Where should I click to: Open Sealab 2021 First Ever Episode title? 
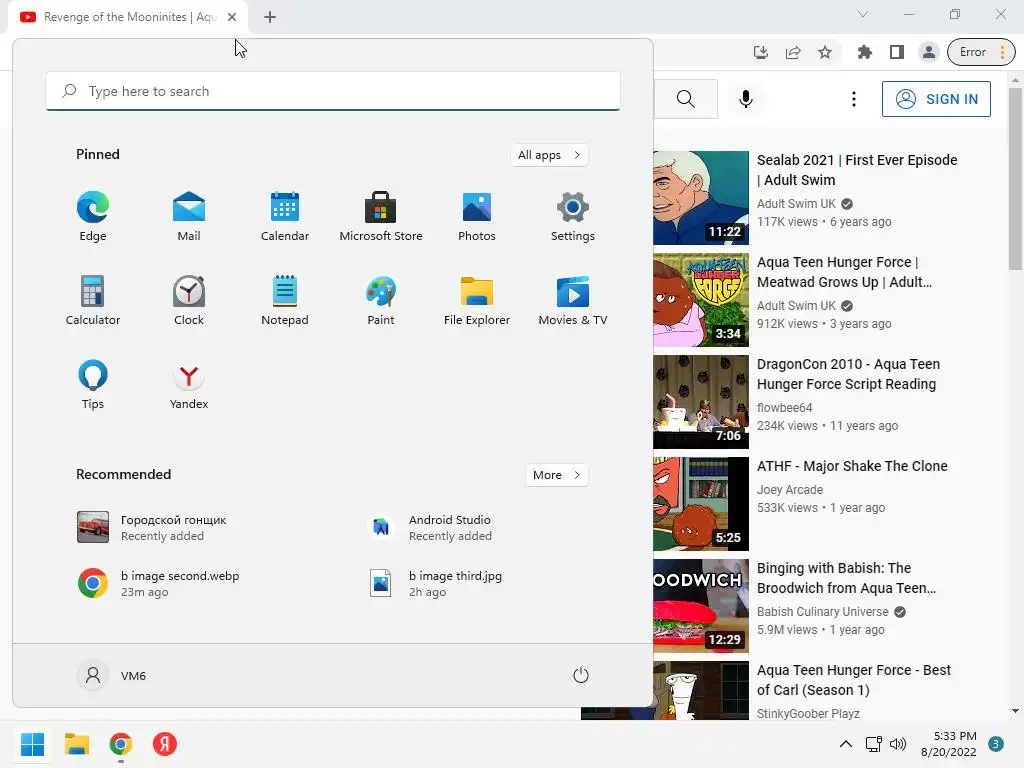(x=857, y=170)
